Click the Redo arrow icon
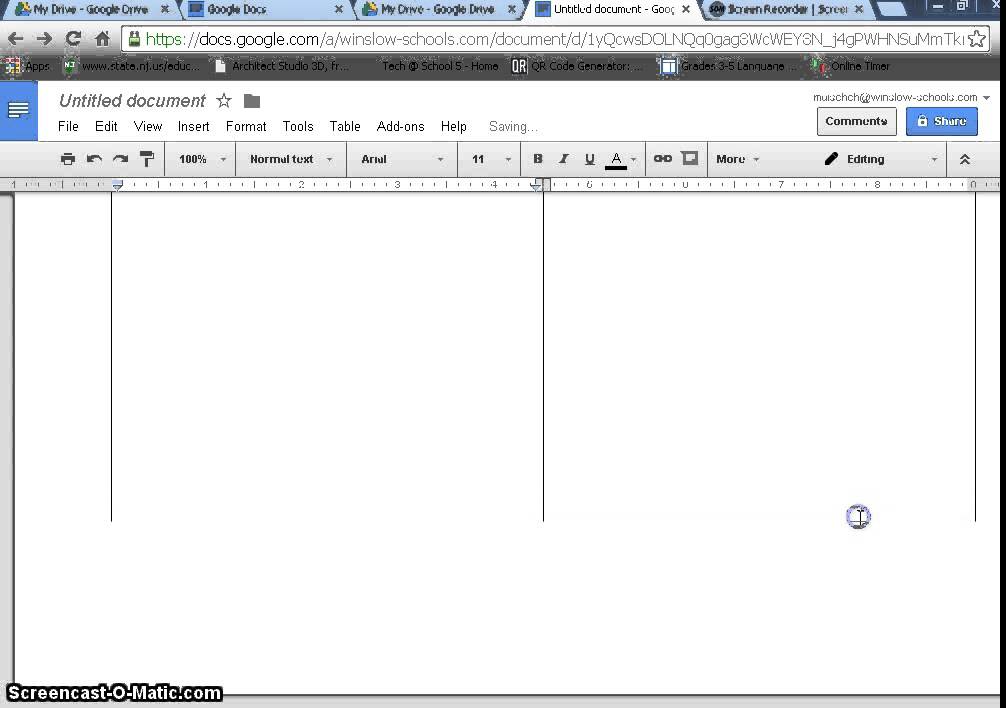Viewport: 1006px width, 708px height. pos(121,159)
